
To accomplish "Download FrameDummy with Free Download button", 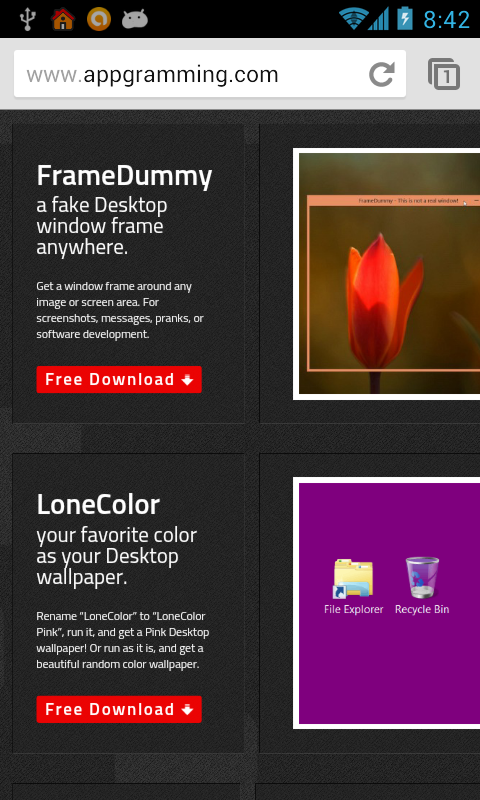I will coord(119,379).
